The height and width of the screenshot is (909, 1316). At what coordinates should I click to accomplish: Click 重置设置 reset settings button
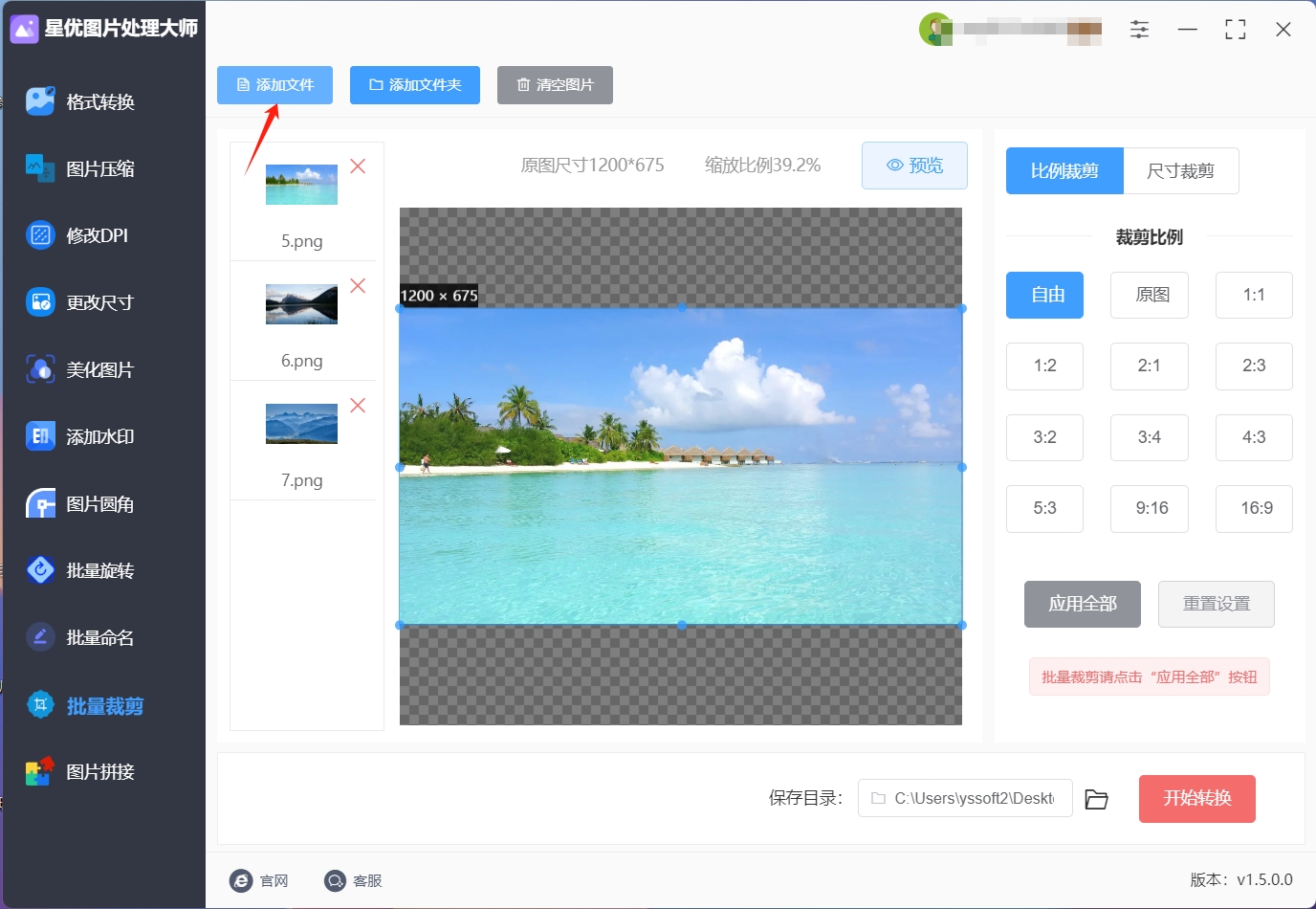click(x=1217, y=605)
